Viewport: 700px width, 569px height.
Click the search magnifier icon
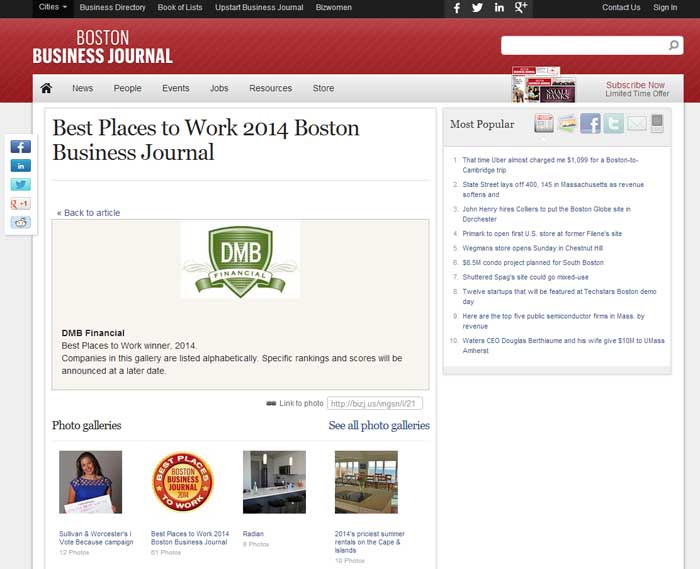(673, 45)
